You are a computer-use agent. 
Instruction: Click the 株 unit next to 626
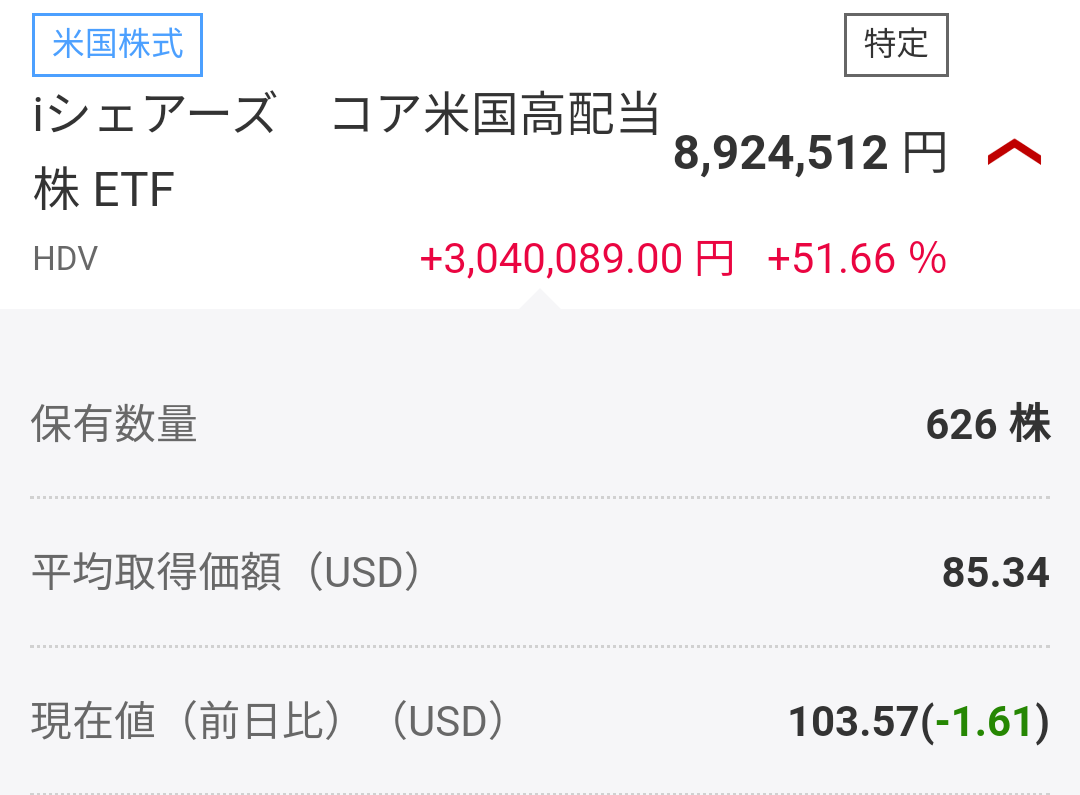(x=1029, y=425)
